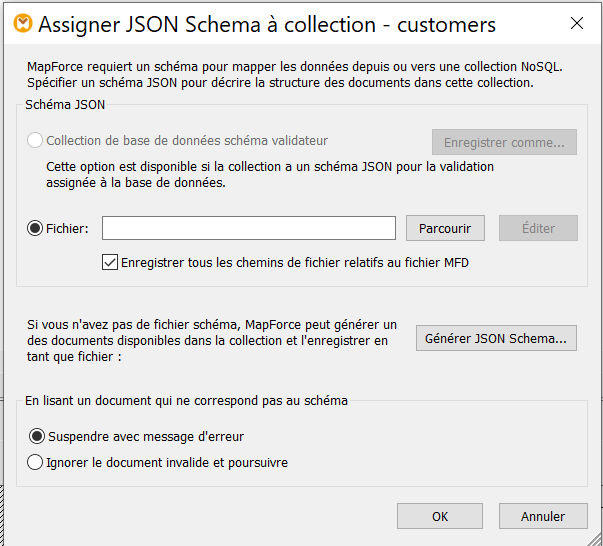603x546 pixels.
Task: Click the Schéma JSON group label
Action: (65, 104)
